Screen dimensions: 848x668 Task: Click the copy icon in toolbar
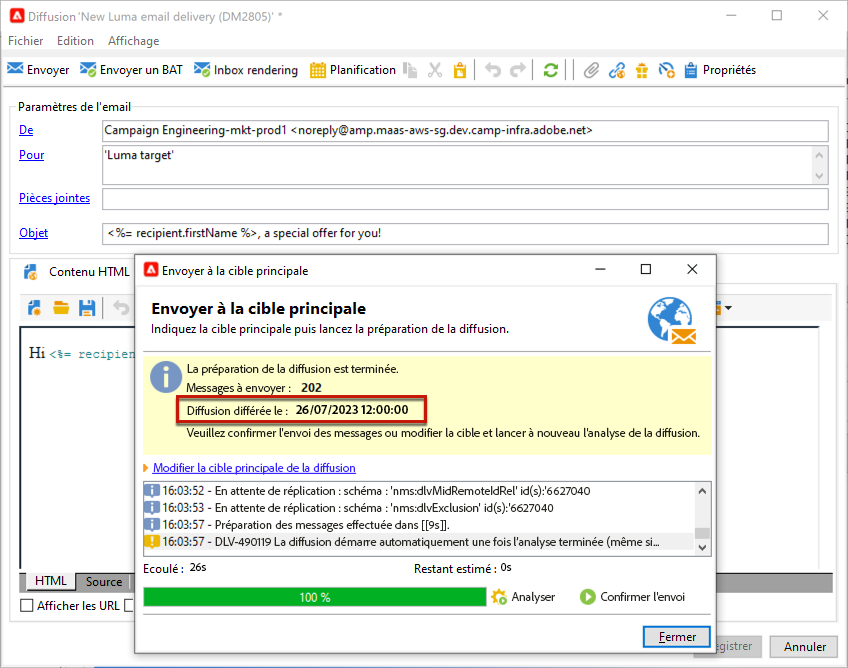(410, 70)
